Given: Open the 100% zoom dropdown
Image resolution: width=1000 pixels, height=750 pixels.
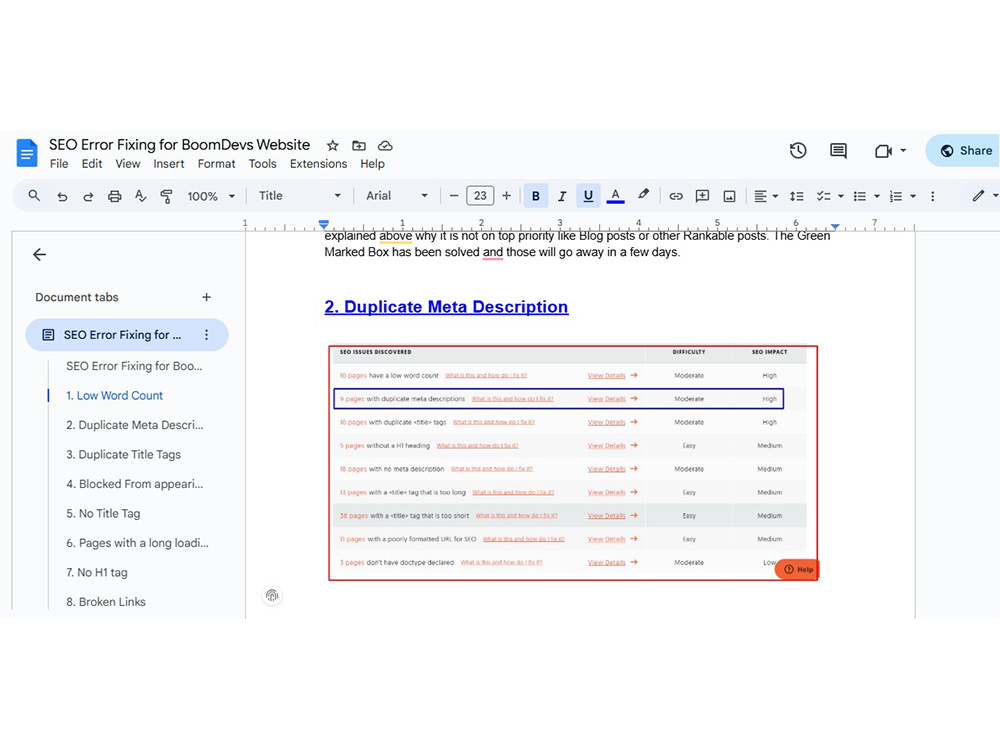Looking at the screenshot, I should pyautogui.click(x=211, y=196).
